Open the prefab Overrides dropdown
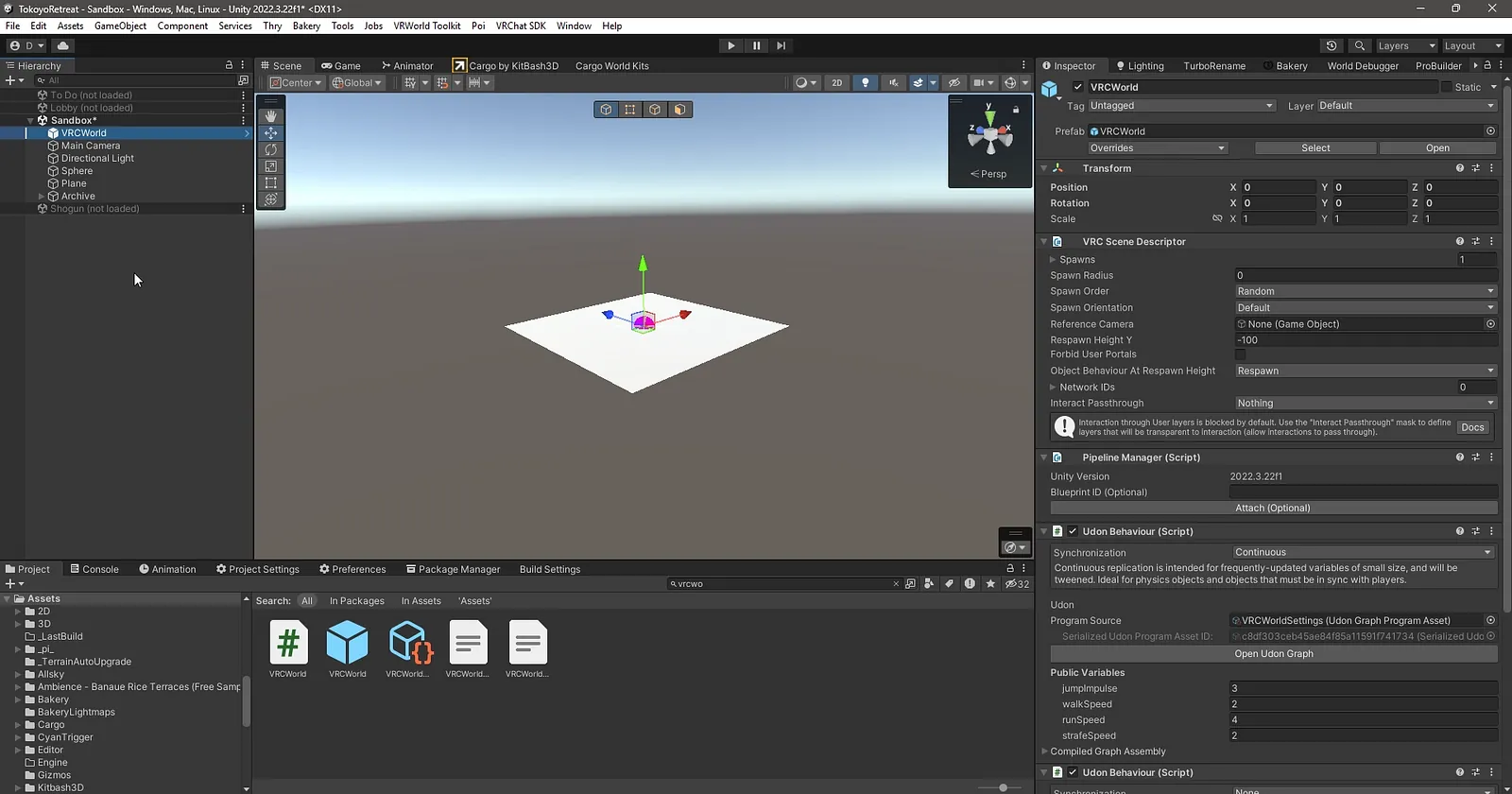This screenshot has width=1512, height=794. click(1158, 148)
